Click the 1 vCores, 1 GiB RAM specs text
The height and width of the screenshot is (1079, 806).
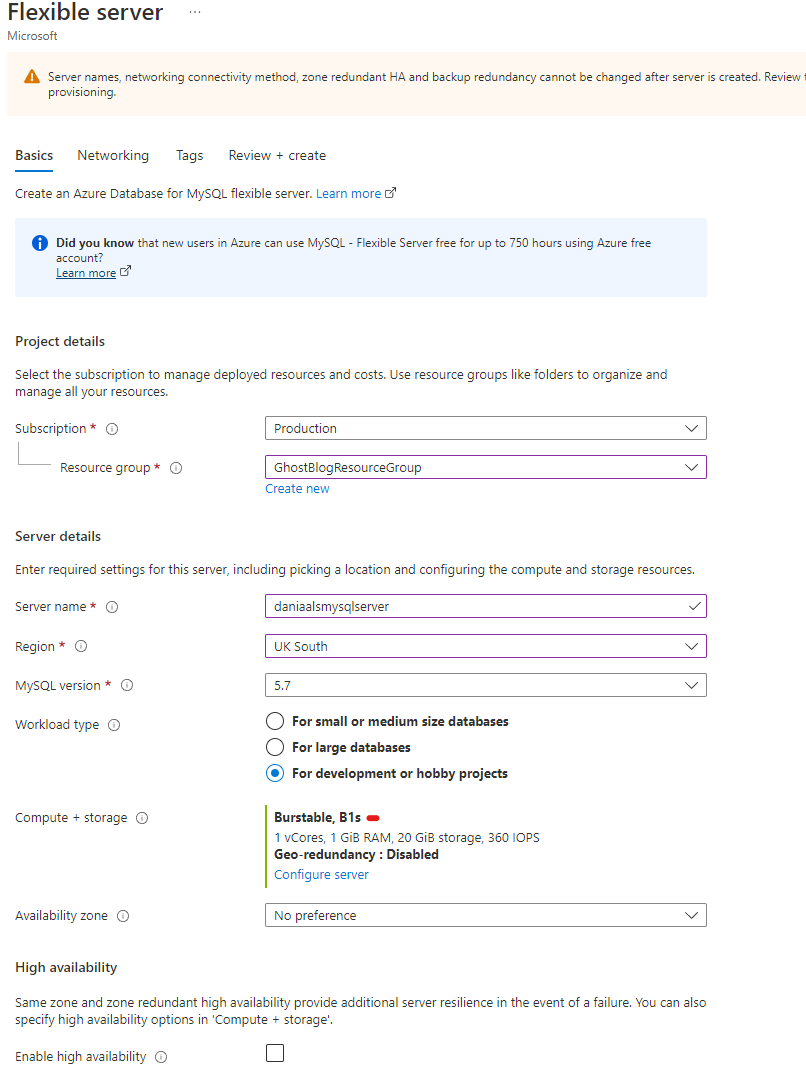tap(407, 837)
